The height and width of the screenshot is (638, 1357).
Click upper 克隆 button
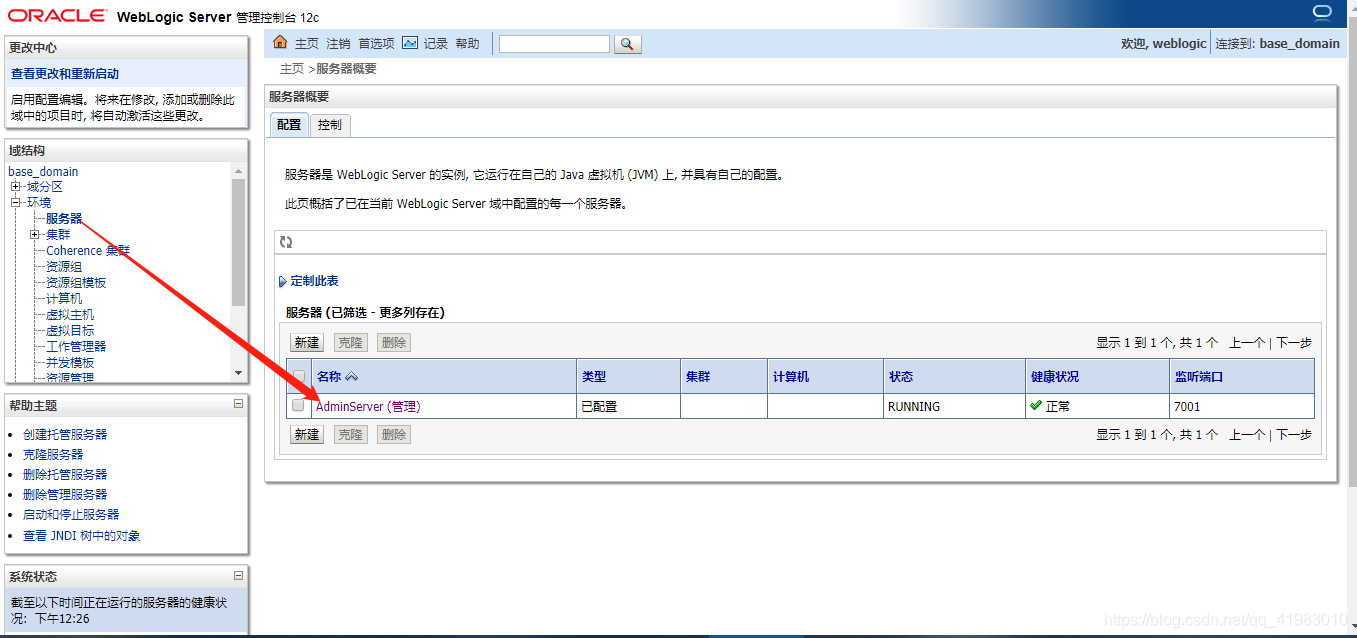pos(350,342)
